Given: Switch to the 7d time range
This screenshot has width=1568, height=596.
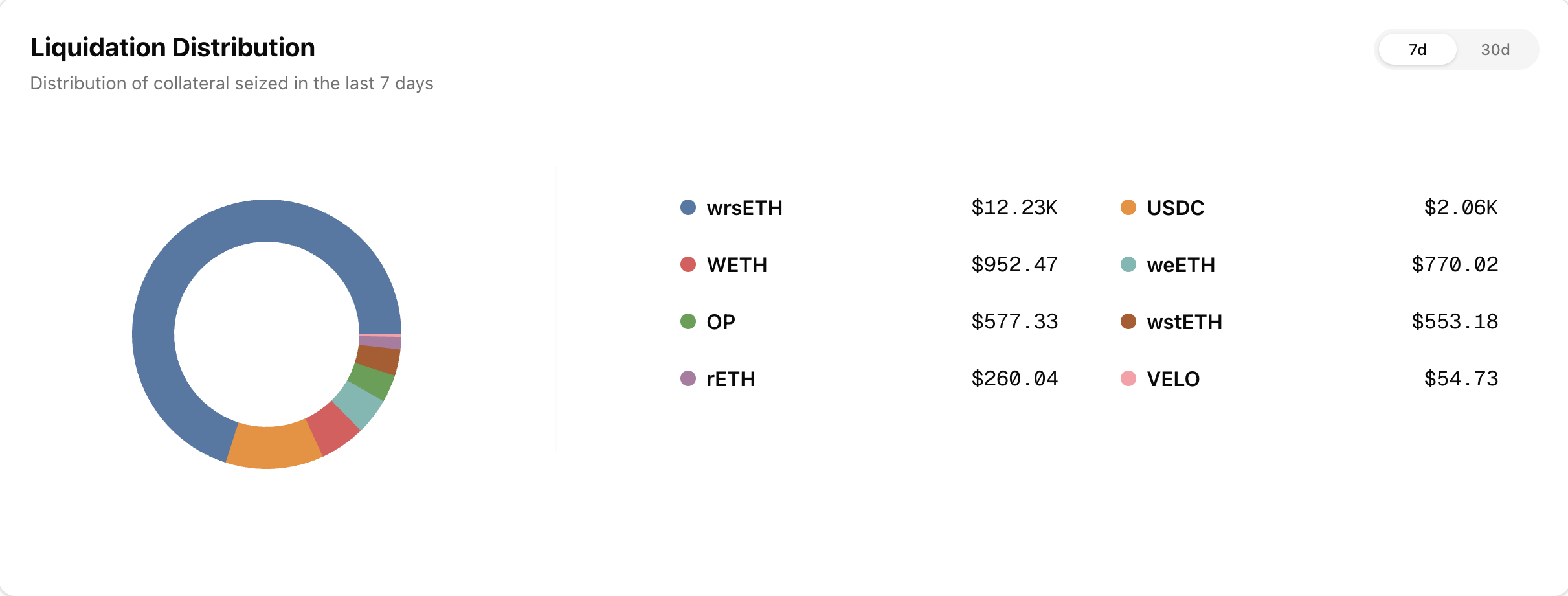Looking at the screenshot, I should [x=1417, y=50].
